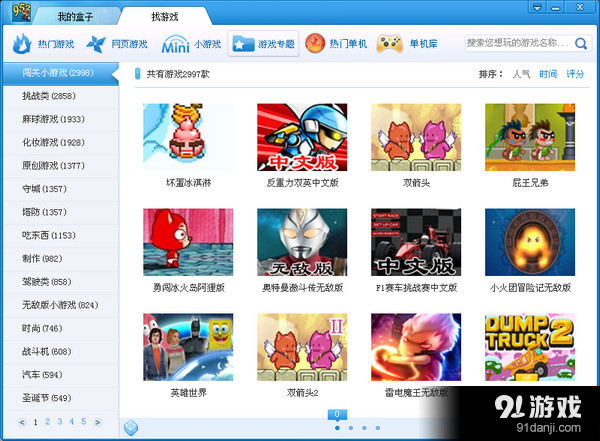
Task: Select 吃东西 category
Action: (x=60, y=235)
